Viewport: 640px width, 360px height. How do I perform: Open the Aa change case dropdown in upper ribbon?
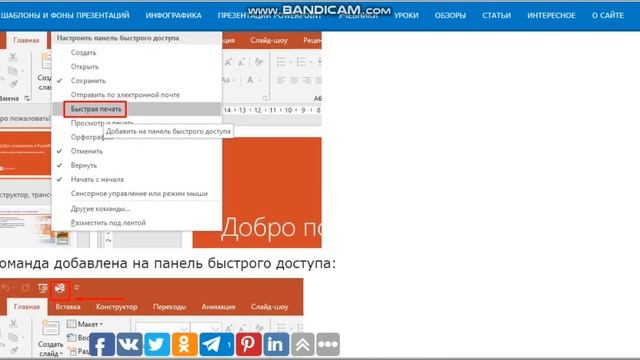point(229,80)
